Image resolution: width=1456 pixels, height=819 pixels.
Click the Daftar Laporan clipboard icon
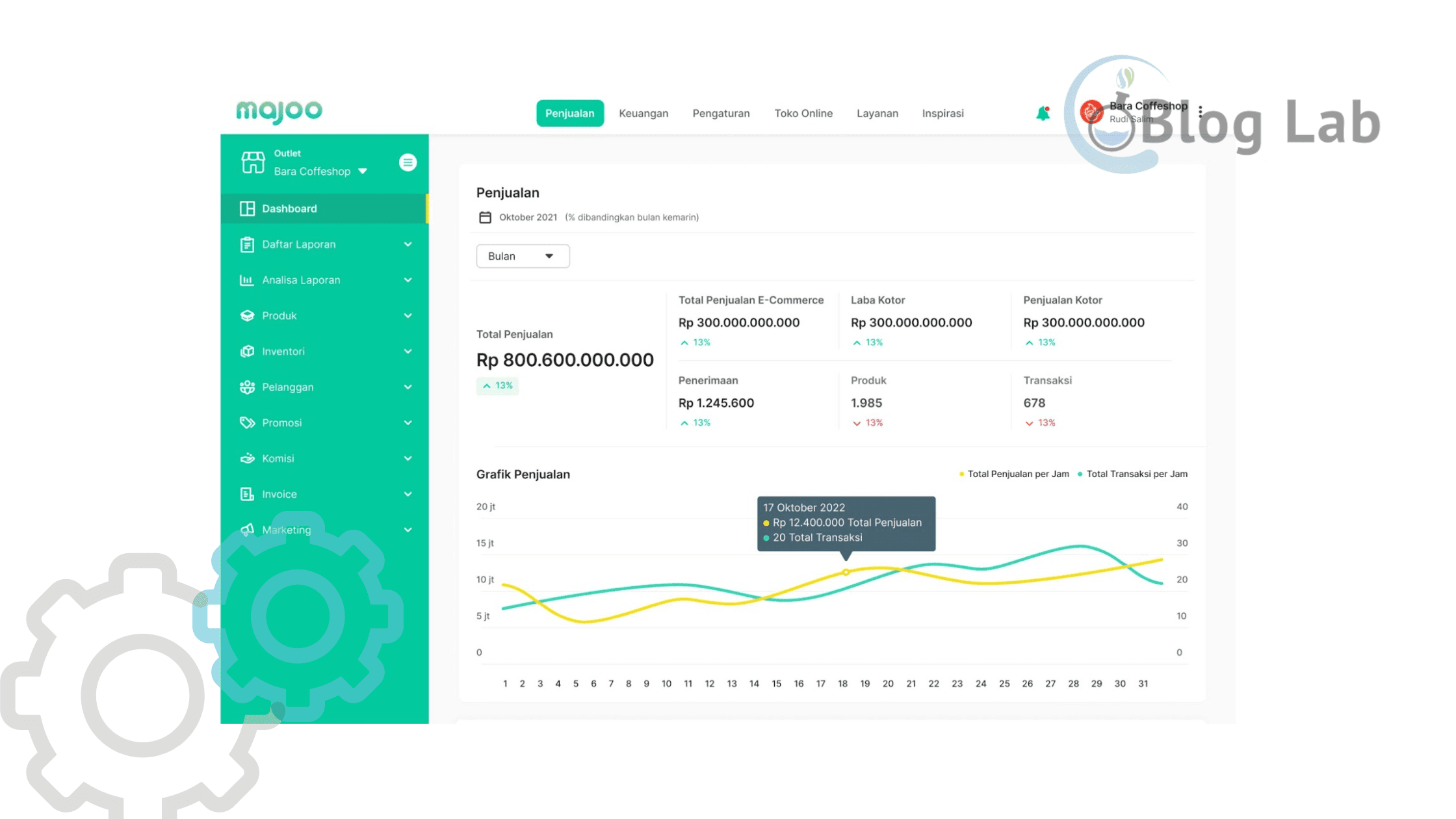coord(247,244)
